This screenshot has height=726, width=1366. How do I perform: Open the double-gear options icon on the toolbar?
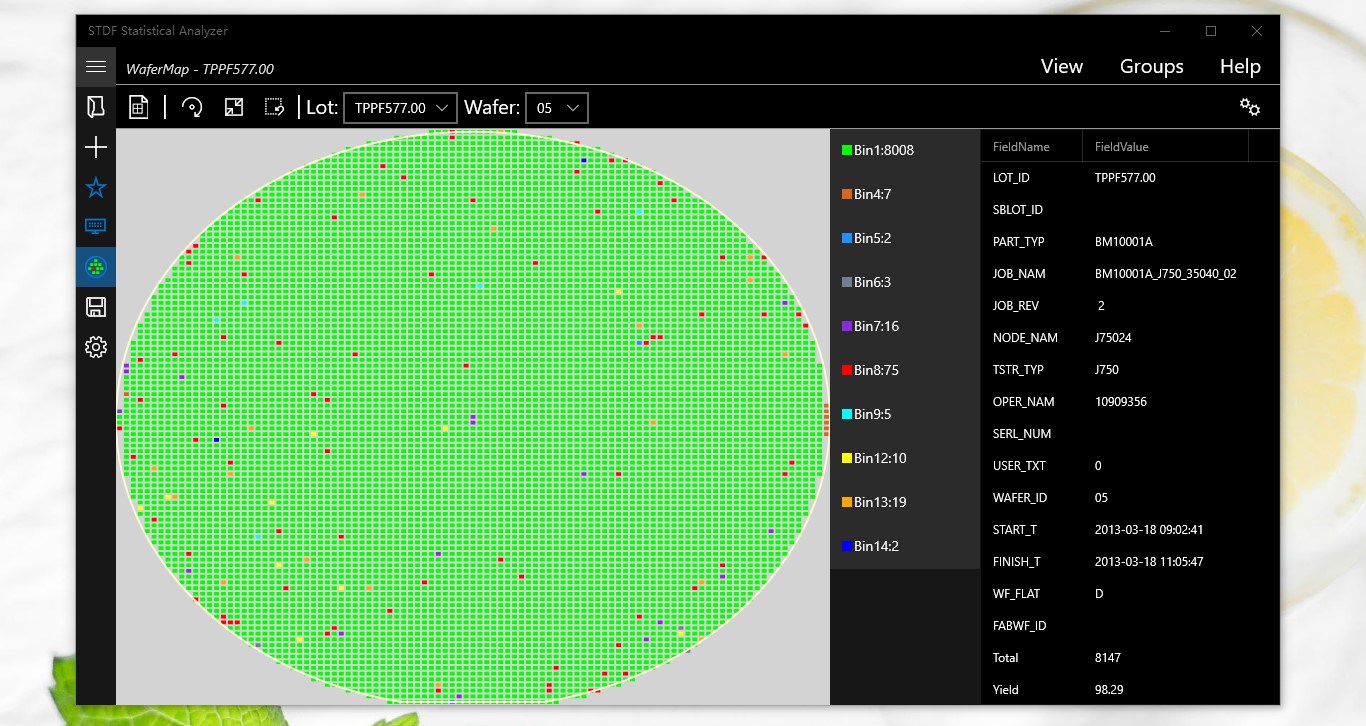point(1250,107)
